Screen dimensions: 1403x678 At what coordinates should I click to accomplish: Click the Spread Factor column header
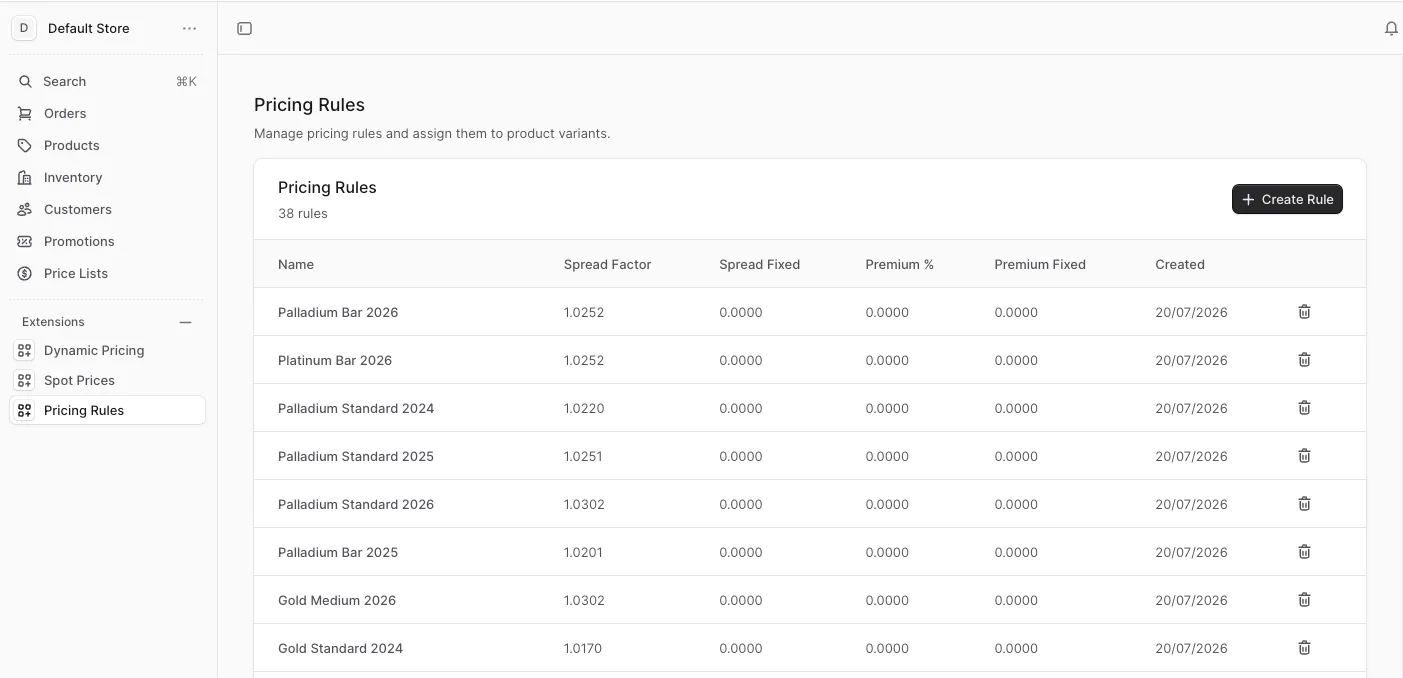pos(607,264)
